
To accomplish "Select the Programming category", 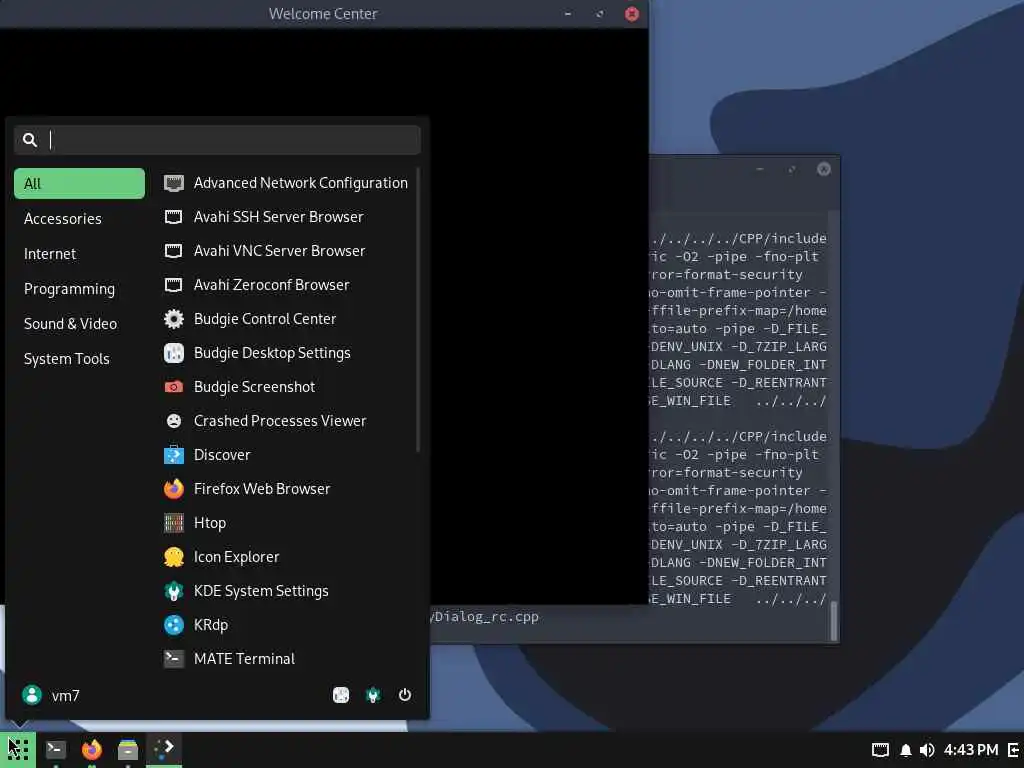I will pos(79,289).
